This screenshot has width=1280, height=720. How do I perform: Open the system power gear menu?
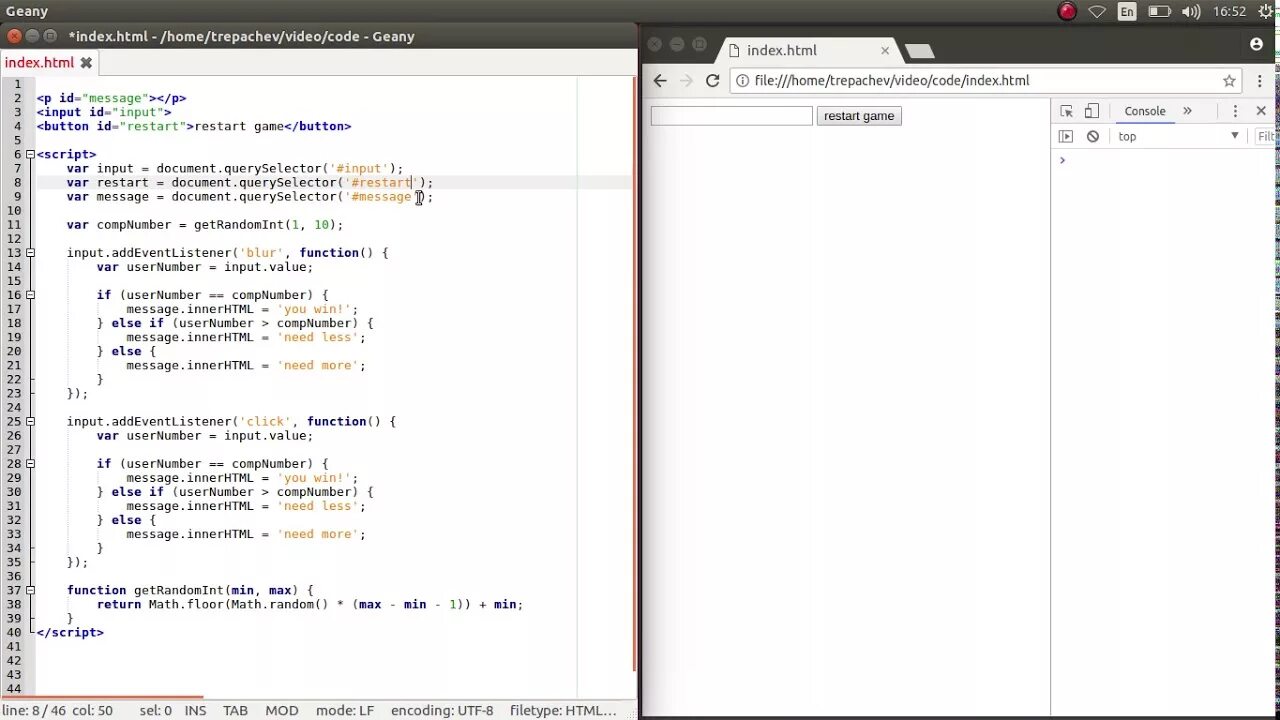point(1267,12)
